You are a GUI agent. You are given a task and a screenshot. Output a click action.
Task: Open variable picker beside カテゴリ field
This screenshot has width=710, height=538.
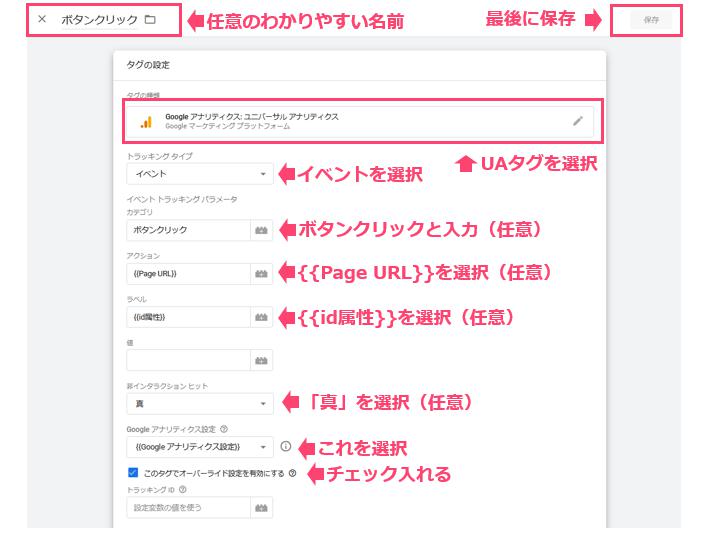(261, 230)
